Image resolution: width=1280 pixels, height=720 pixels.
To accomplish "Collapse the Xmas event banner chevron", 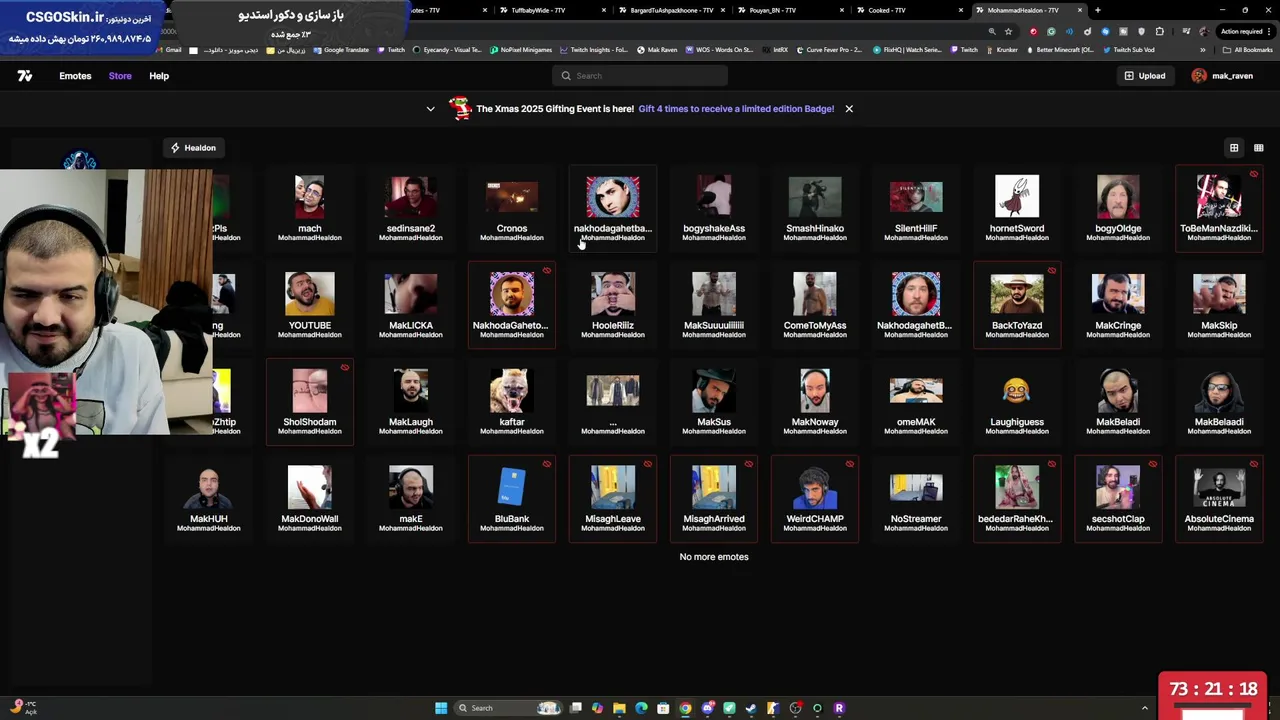I will pos(430,109).
